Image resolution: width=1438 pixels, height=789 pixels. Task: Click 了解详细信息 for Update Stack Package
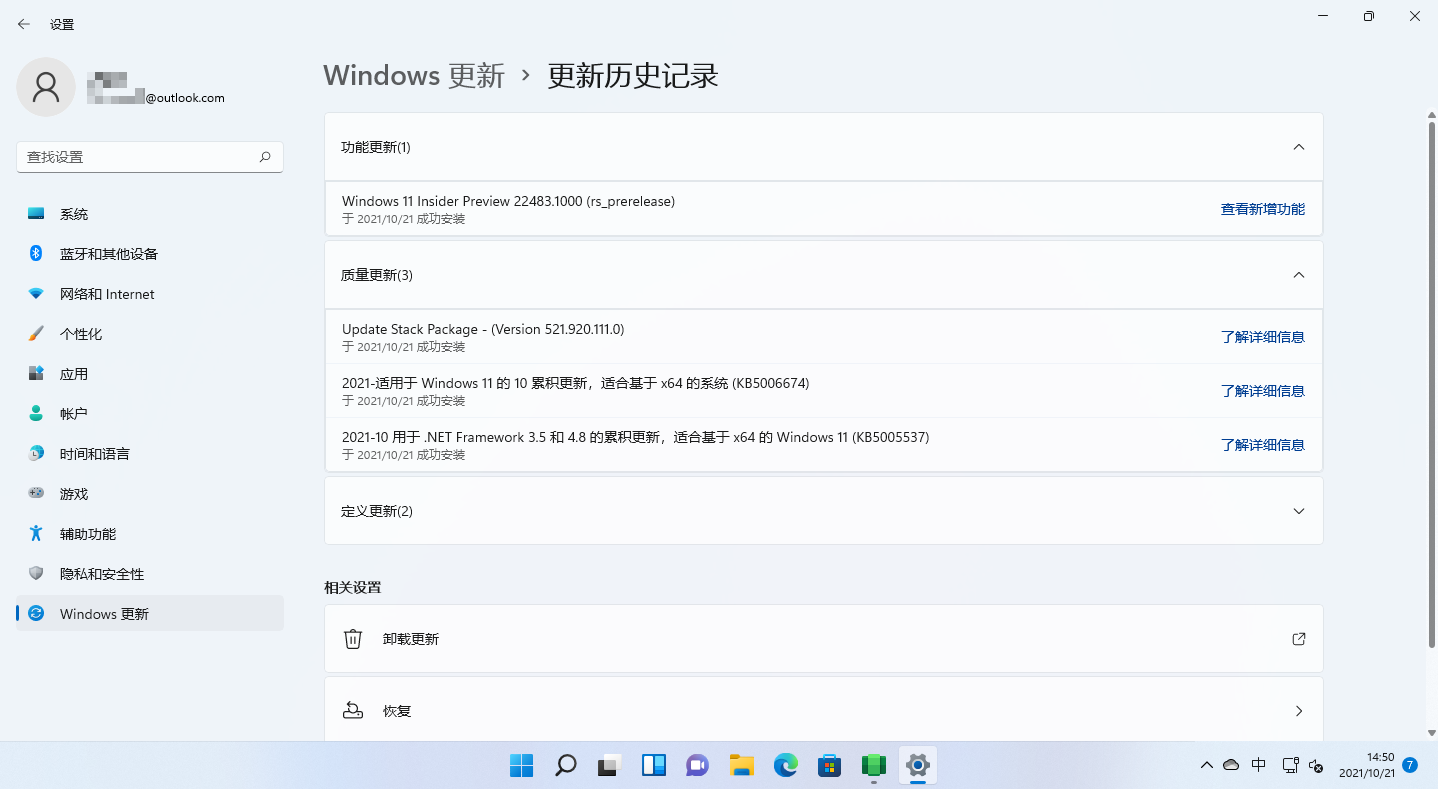[x=1262, y=337]
